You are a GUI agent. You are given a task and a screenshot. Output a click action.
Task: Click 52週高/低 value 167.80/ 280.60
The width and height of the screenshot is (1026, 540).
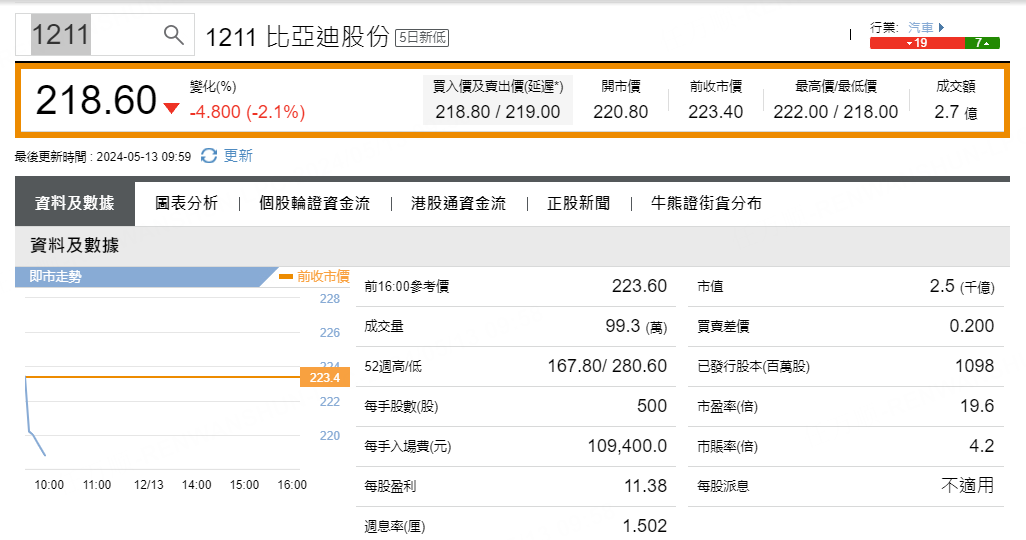point(607,366)
